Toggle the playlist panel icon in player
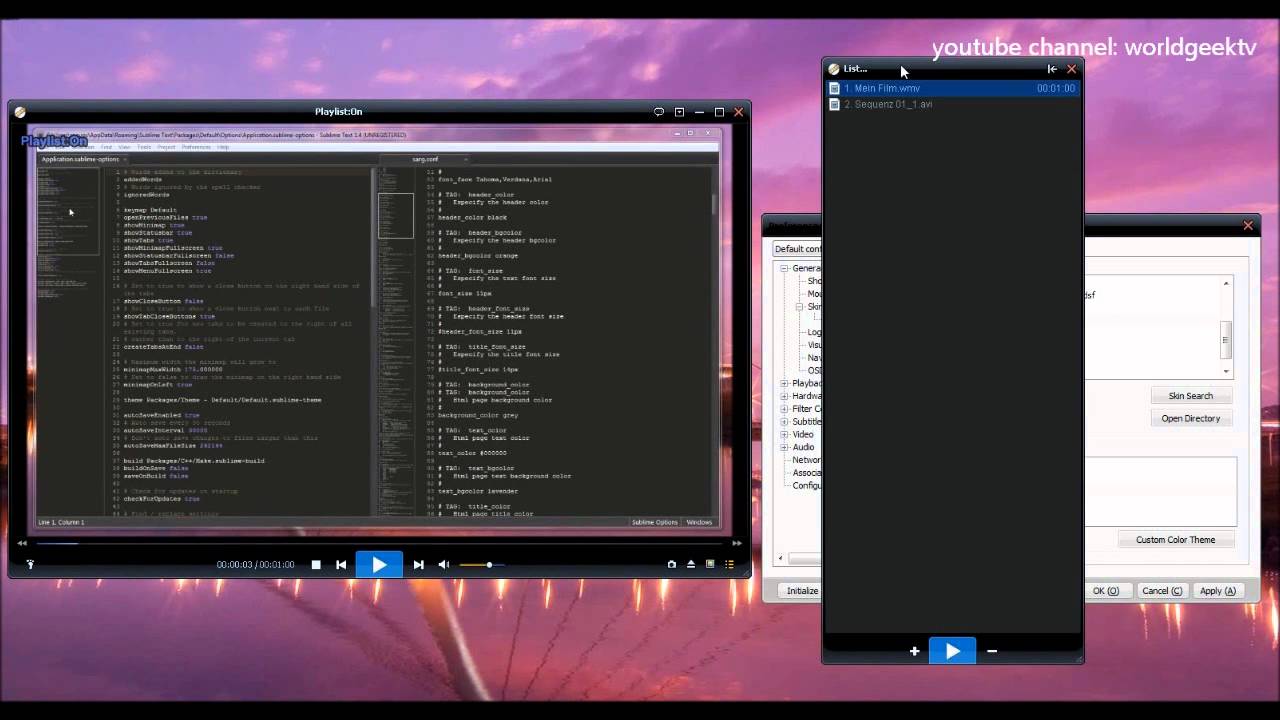This screenshot has width=1280, height=720. [730, 565]
